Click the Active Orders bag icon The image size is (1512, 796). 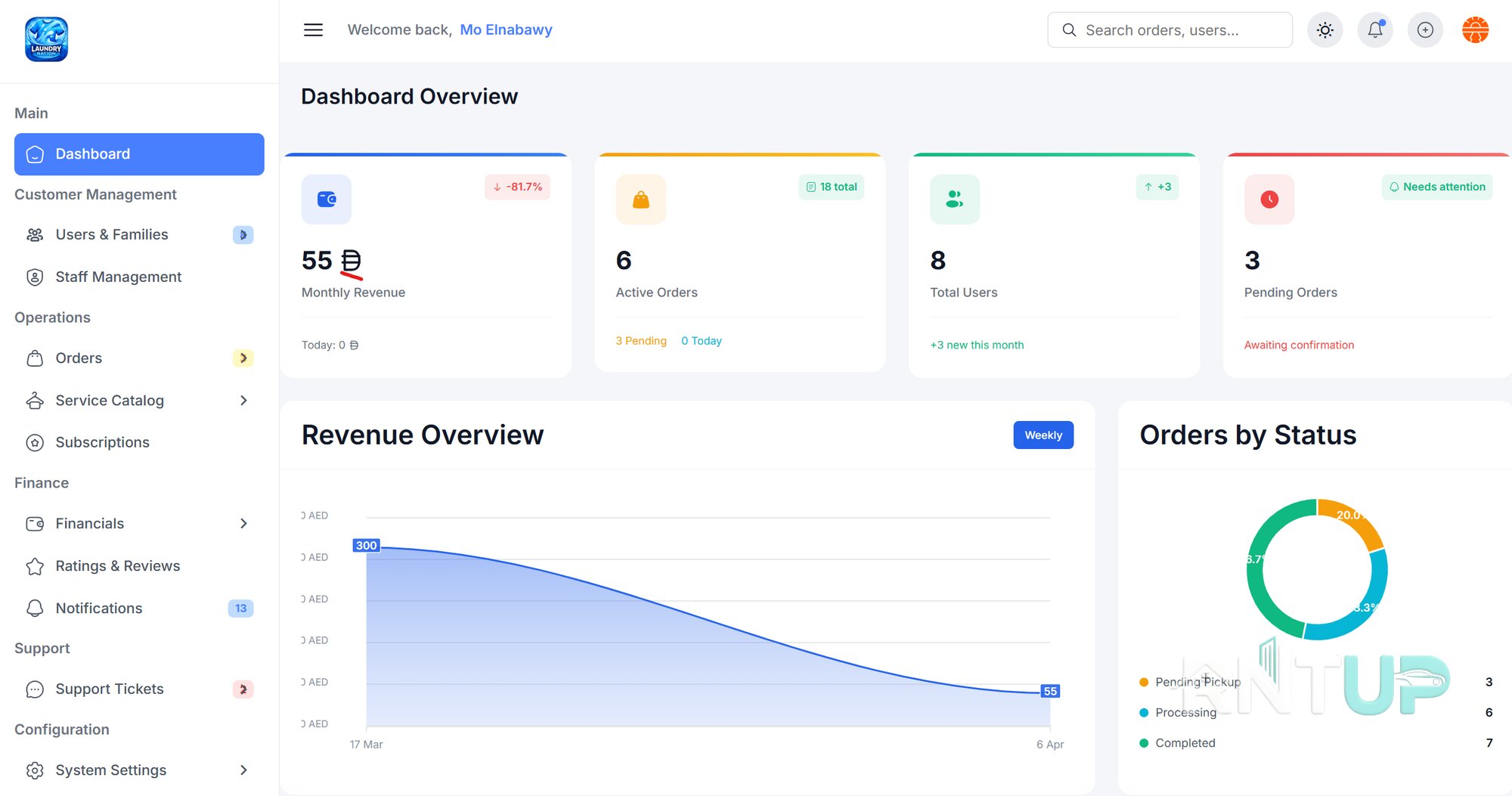point(641,200)
